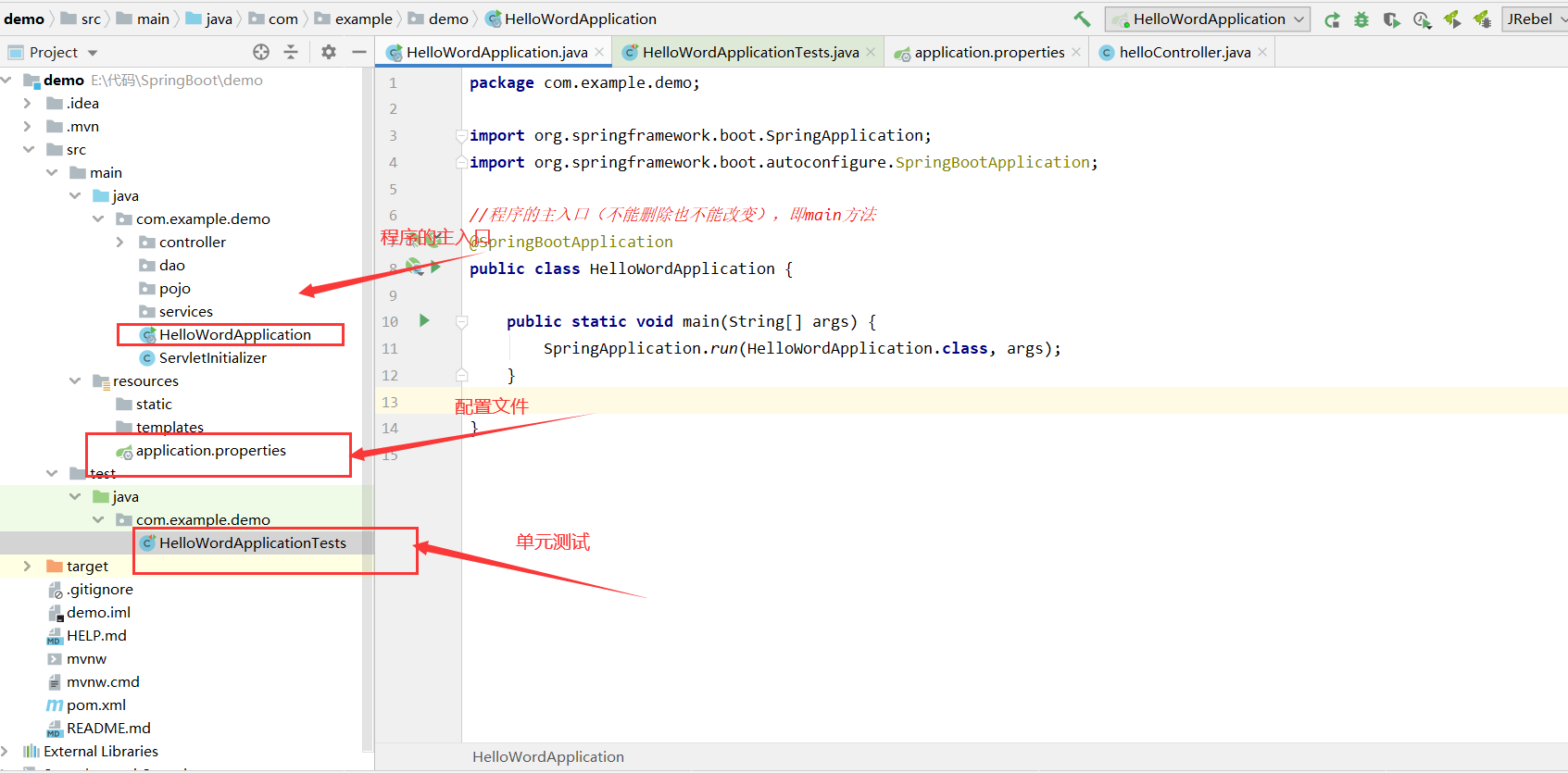Open the JRebel dropdown in toolbar
The width and height of the screenshot is (1568, 773).
[x=1535, y=19]
